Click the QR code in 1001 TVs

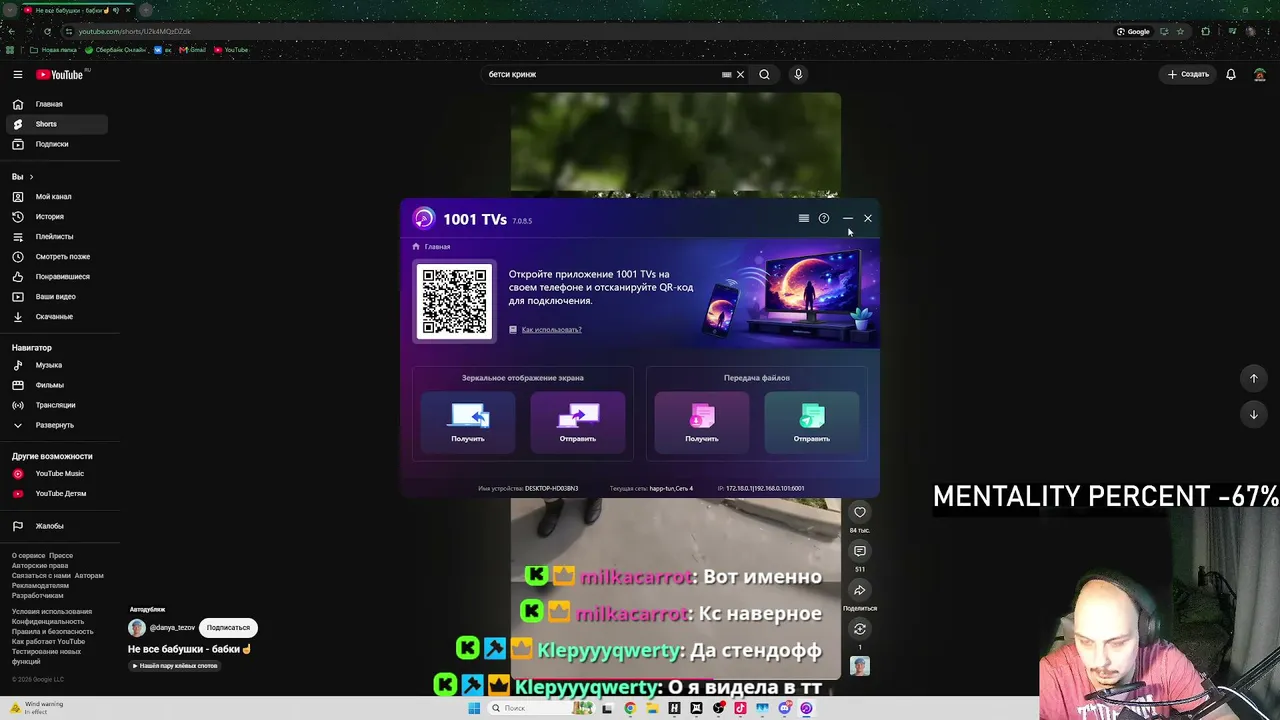455,301
